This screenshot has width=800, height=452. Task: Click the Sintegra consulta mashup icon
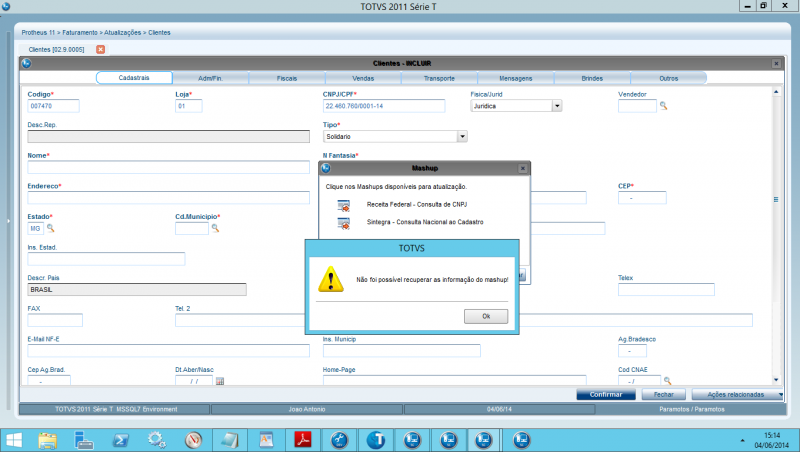(344, 223)
